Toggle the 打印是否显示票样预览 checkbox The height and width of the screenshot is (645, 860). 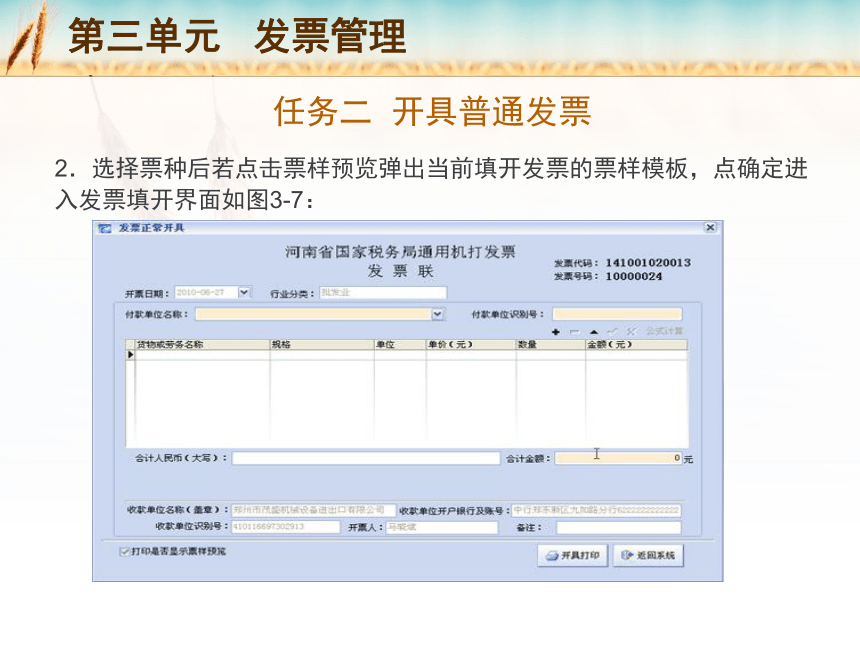click(125, 551)
